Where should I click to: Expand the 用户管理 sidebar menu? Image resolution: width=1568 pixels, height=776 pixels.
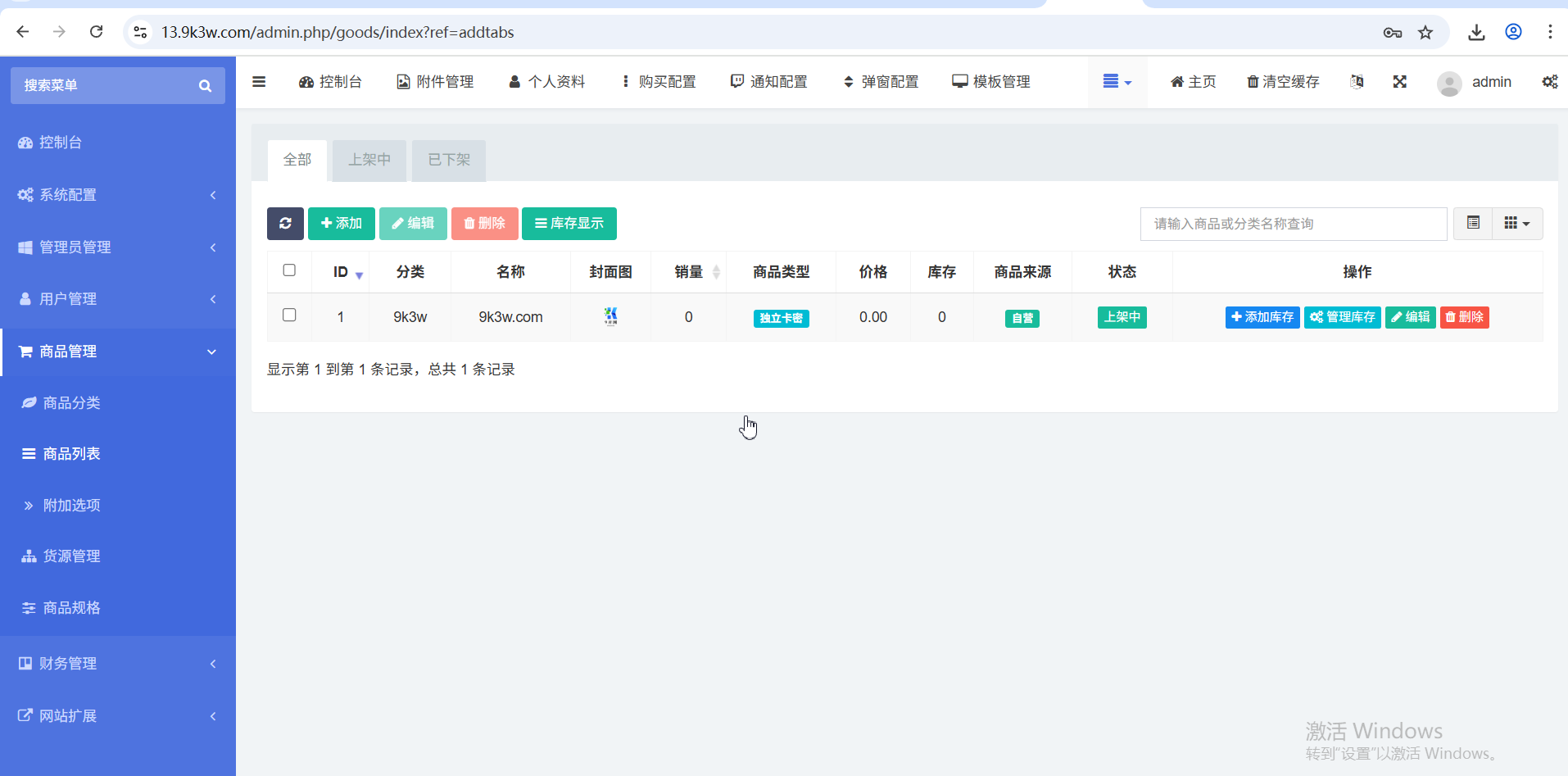click(118, 299)
